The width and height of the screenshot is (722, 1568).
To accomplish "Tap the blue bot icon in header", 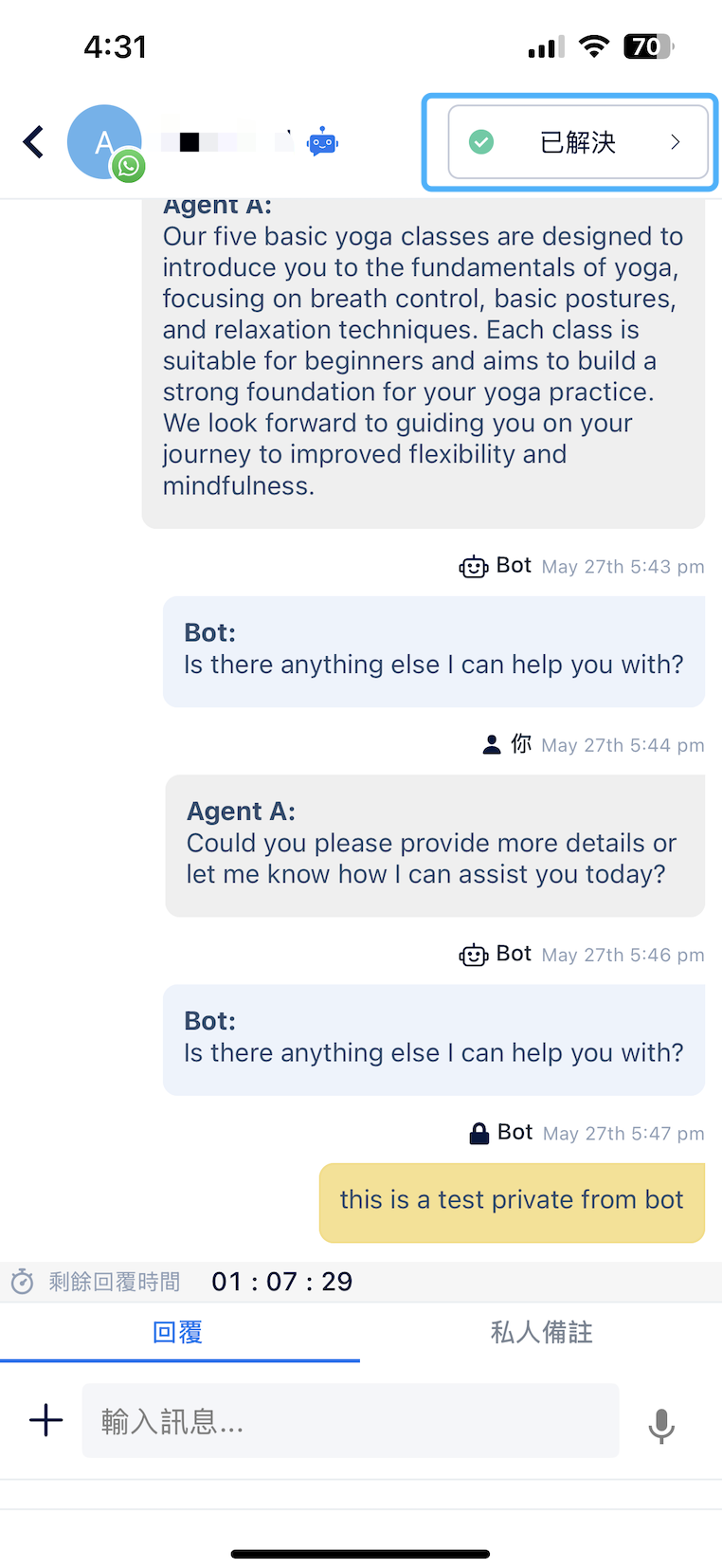I will click(x=322, y=142).
